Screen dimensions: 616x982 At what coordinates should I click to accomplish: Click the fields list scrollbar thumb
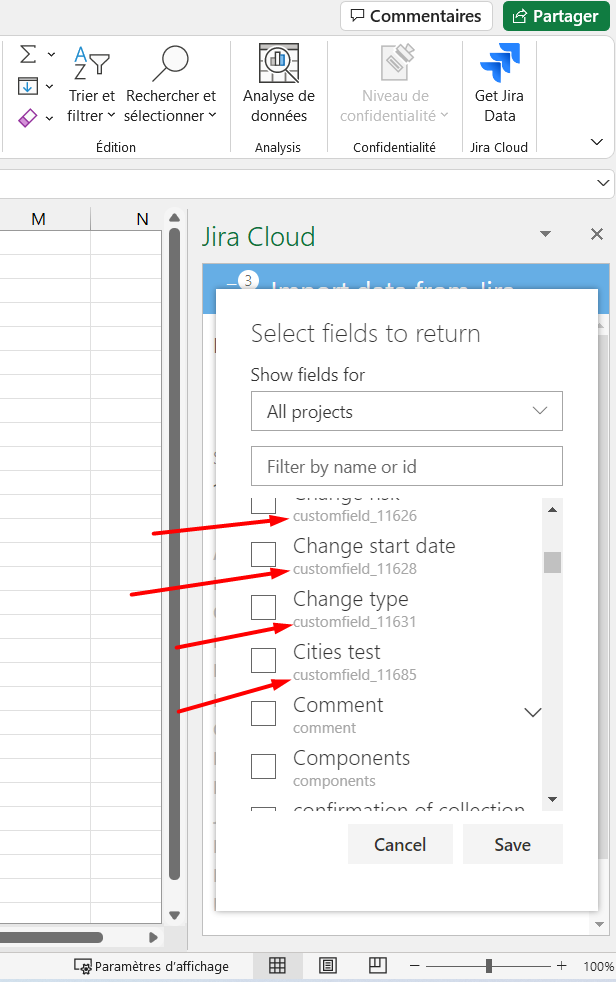pyautogui.click(x=552, y=562)
